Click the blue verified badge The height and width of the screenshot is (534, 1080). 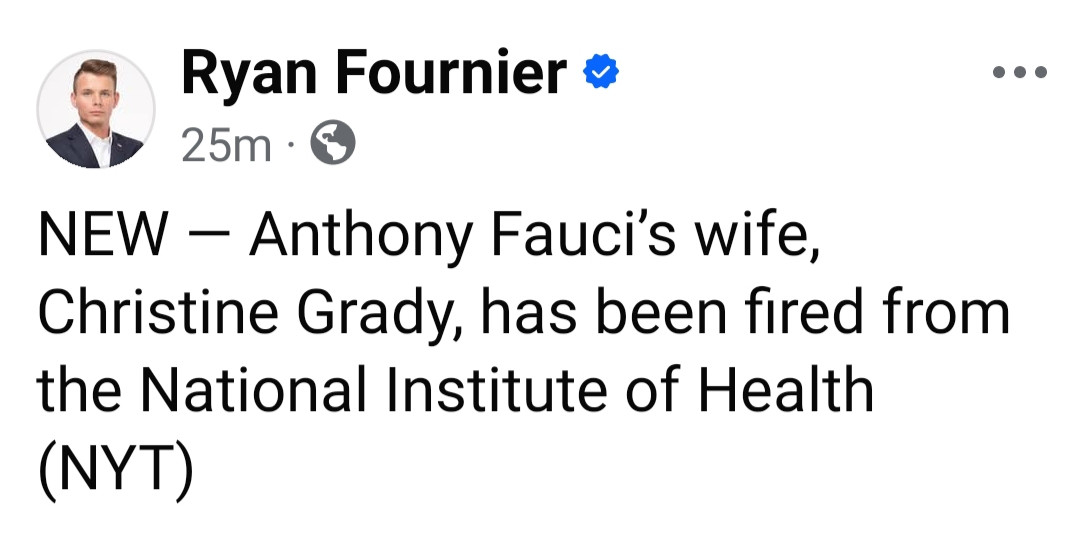[x=601, y=72]
